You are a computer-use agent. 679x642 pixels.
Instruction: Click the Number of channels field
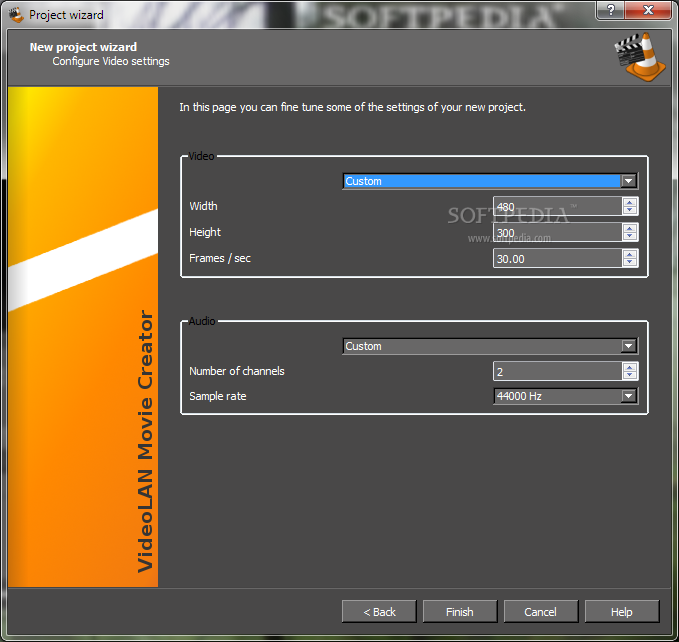(558, 371)
